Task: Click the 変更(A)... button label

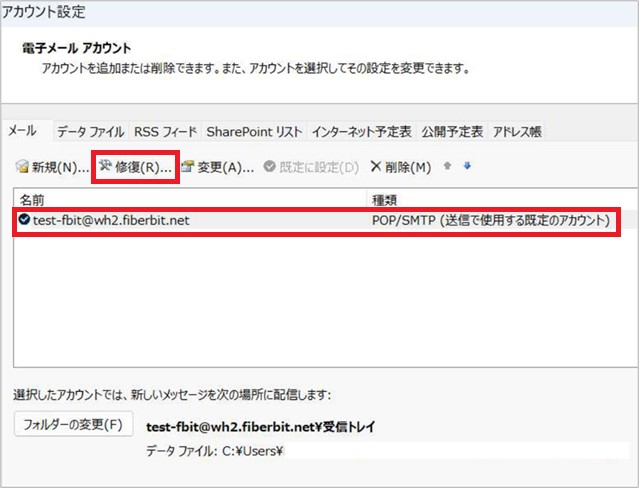Action: coord(225,167)
